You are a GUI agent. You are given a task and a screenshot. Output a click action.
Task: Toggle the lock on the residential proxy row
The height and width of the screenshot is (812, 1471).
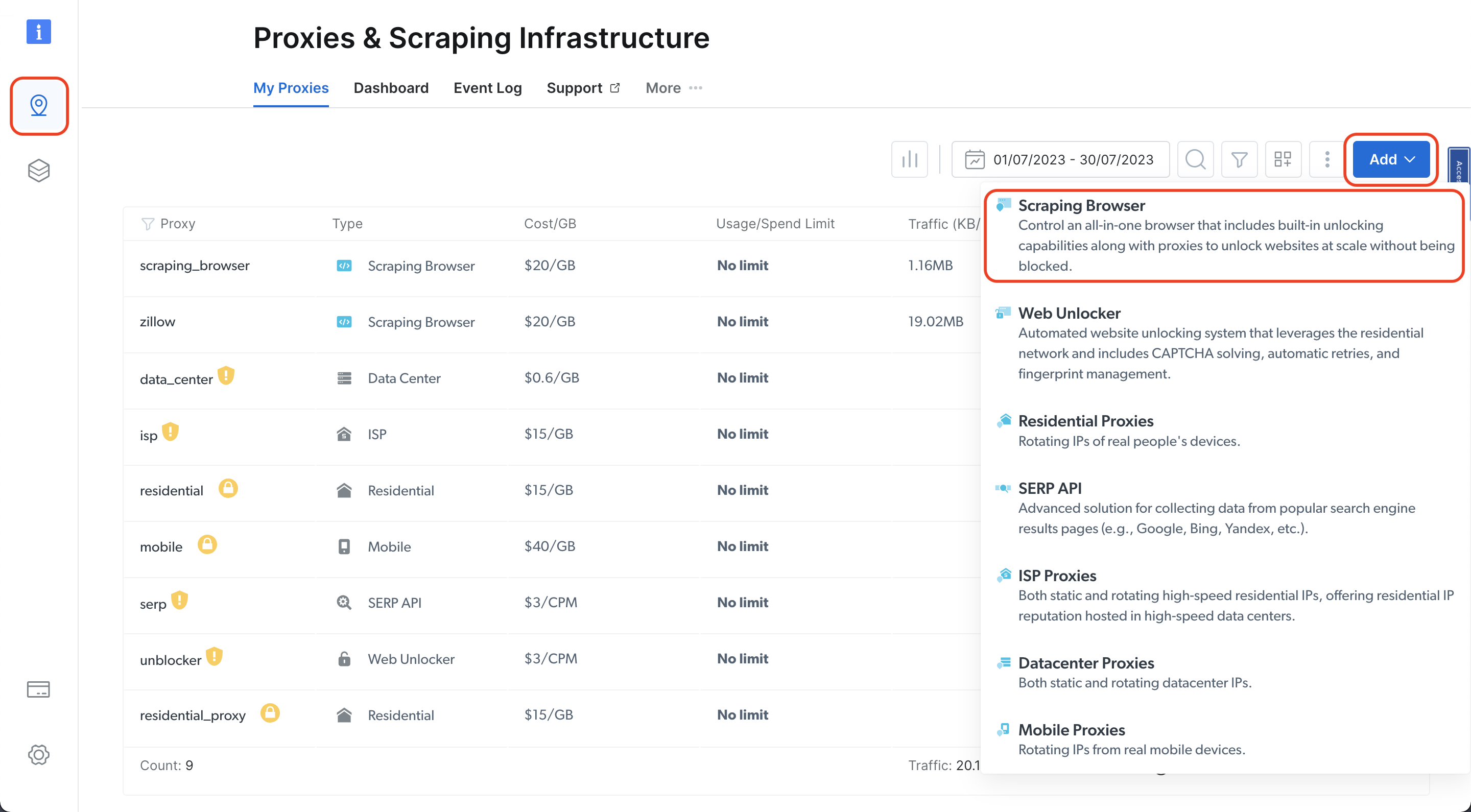coord(228,488)
